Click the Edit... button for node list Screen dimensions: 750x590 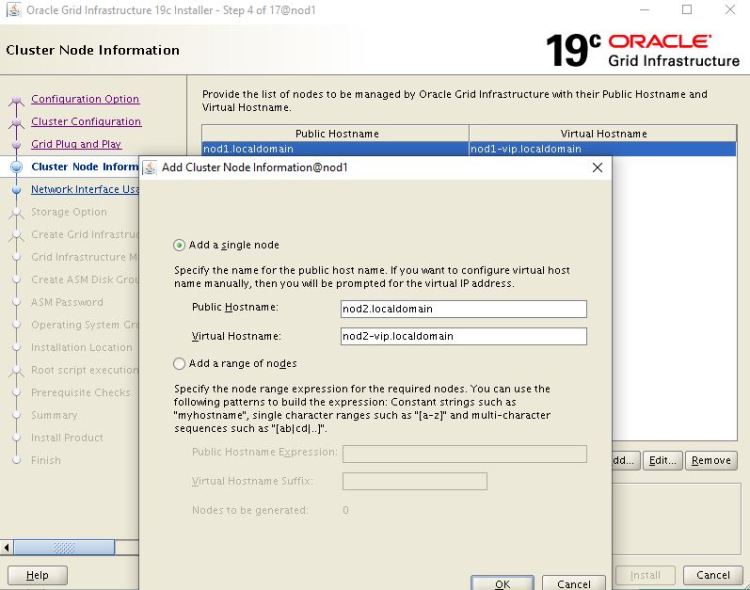click(662, 461)
